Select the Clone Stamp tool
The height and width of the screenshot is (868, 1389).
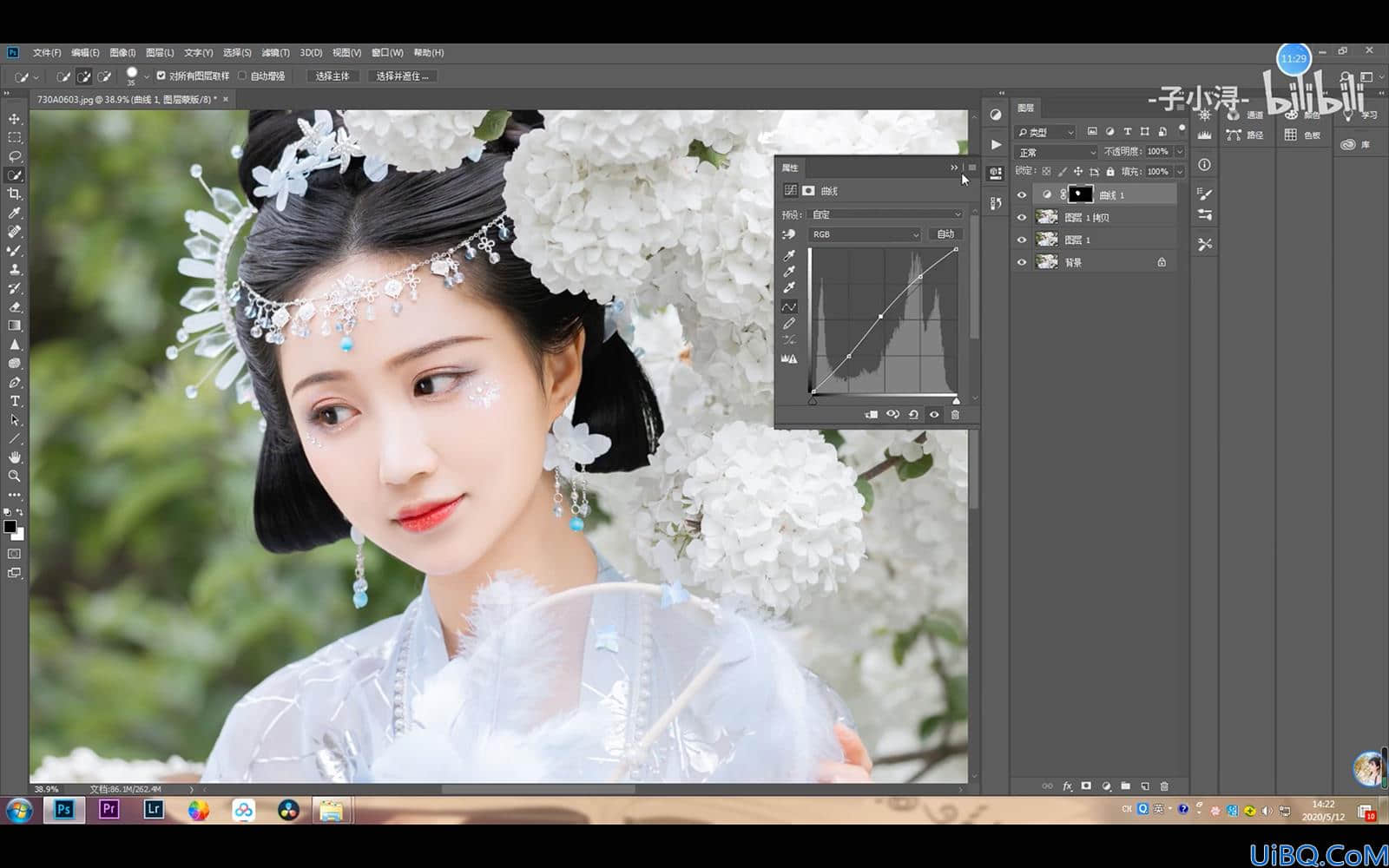[x=15, y=270]
